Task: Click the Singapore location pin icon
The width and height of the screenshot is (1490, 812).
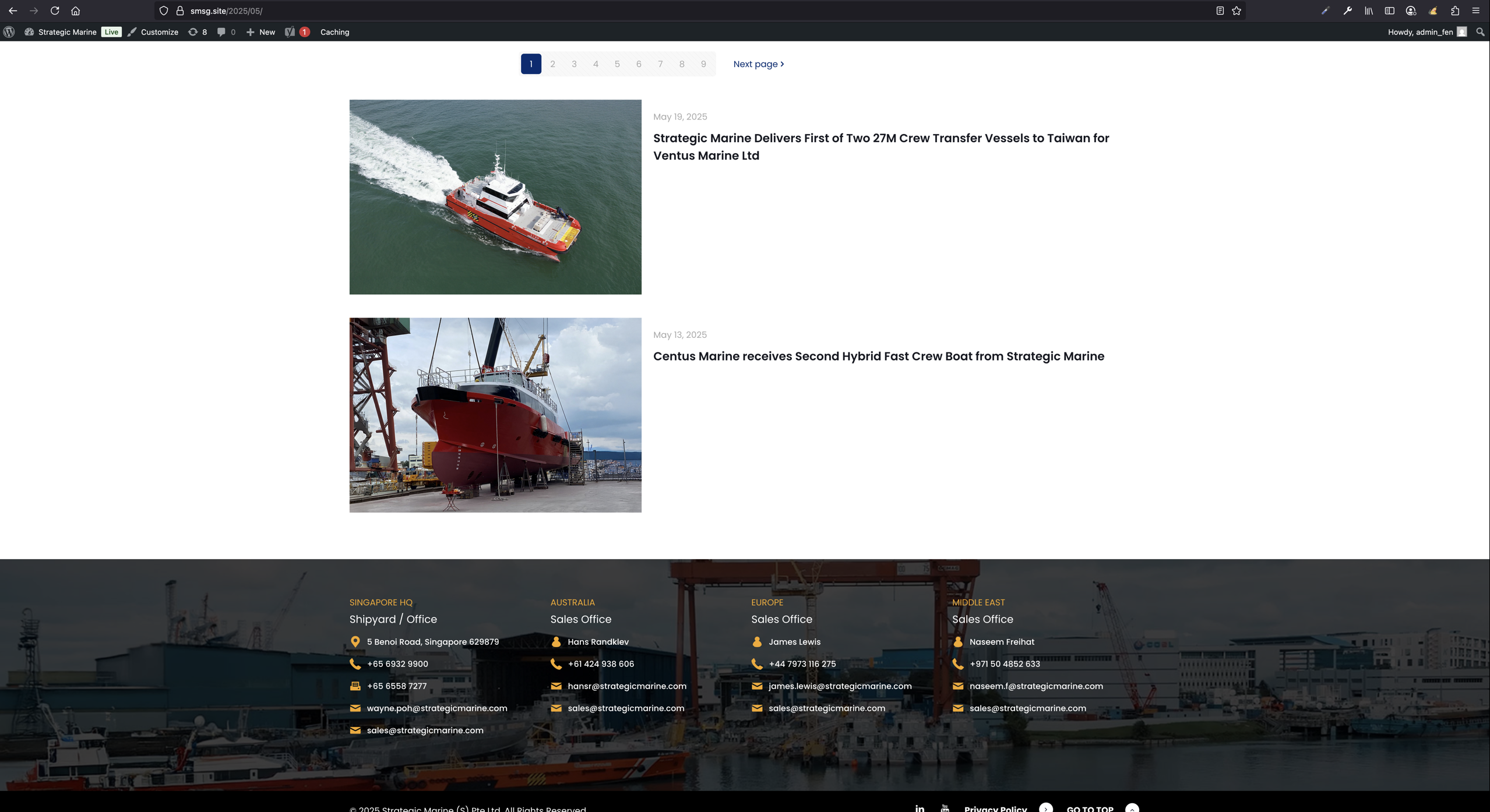Action: pos(355,642)
